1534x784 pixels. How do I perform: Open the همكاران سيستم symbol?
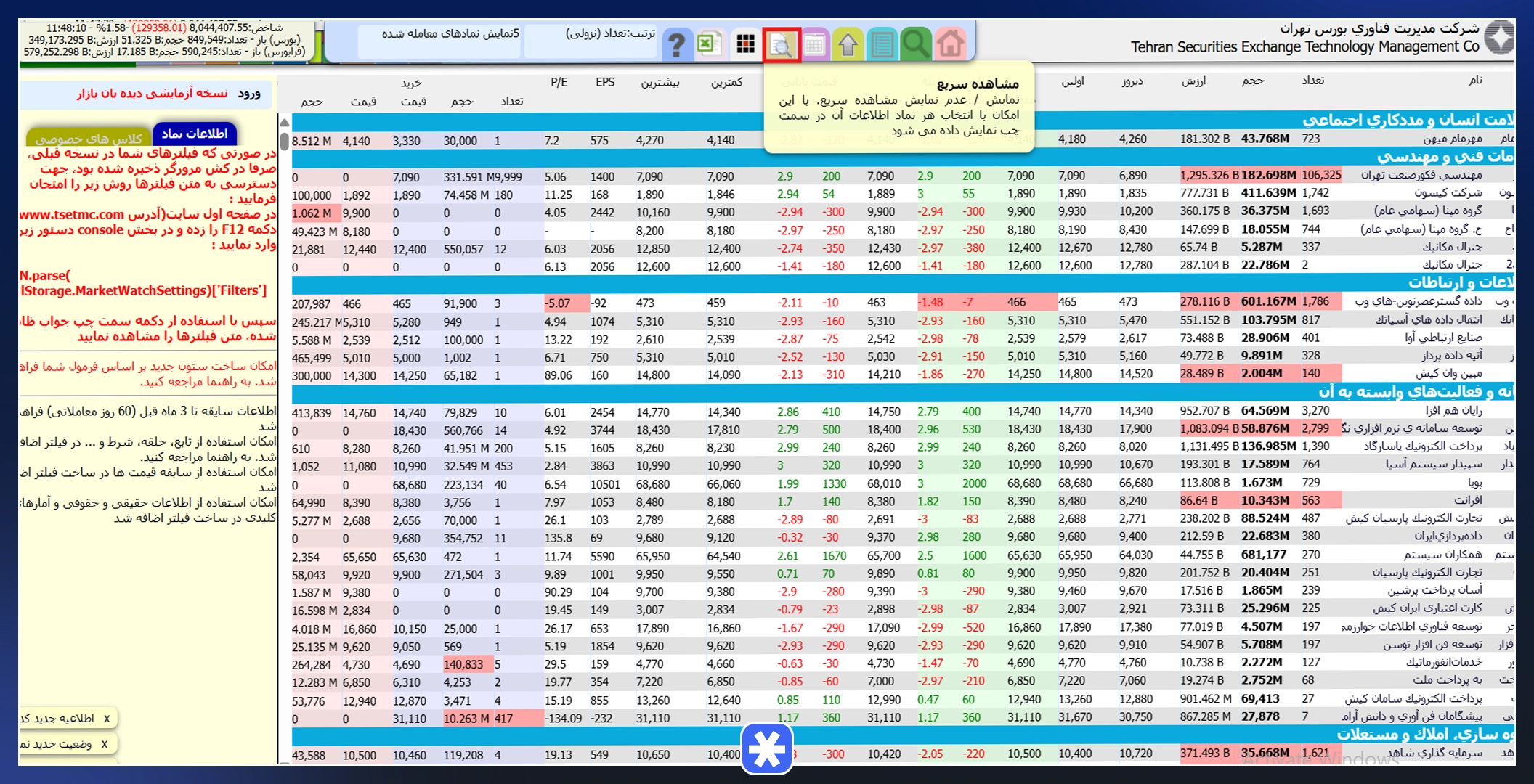coord(1442,555)
